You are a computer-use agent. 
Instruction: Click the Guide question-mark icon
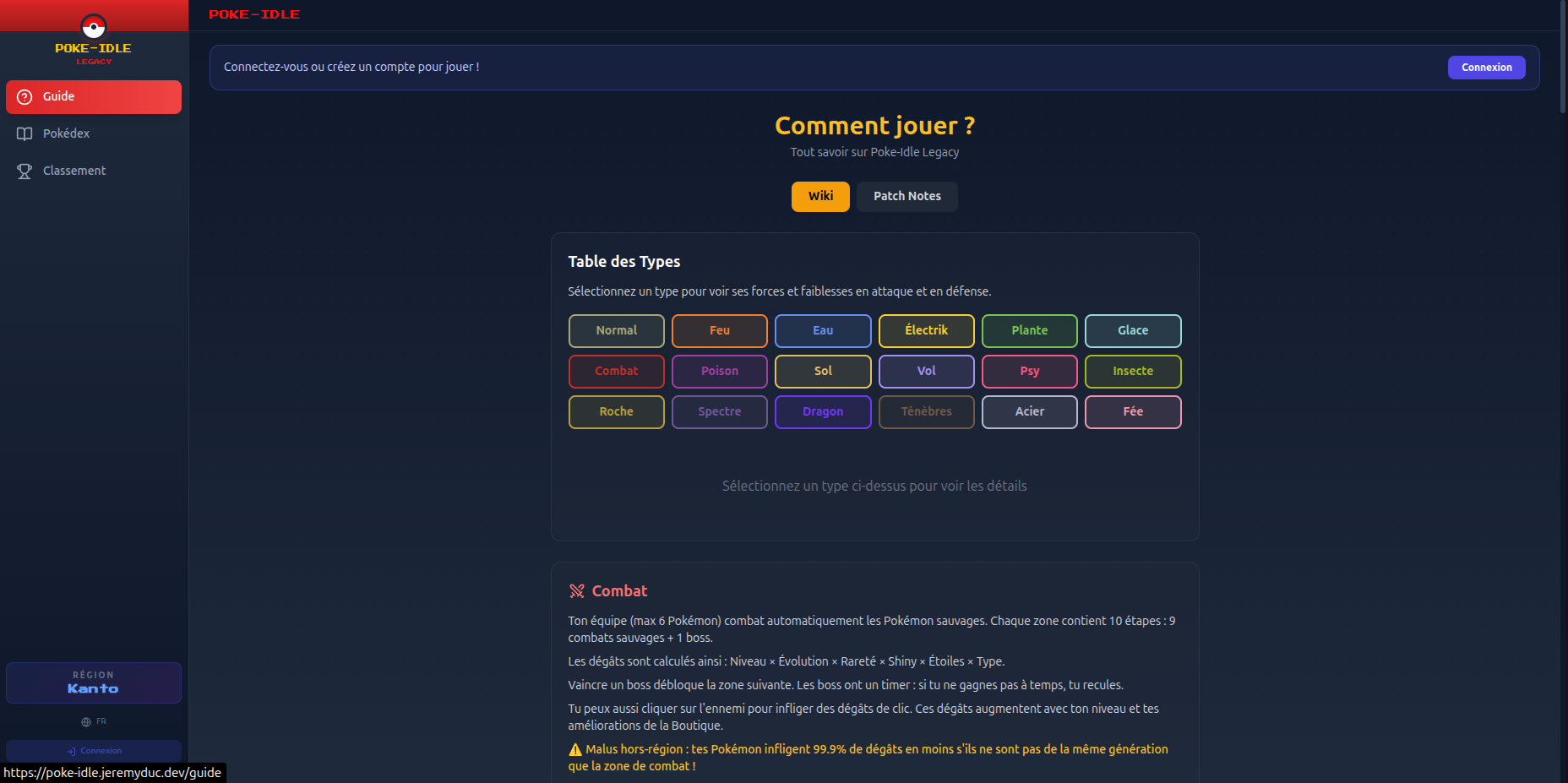24,97
